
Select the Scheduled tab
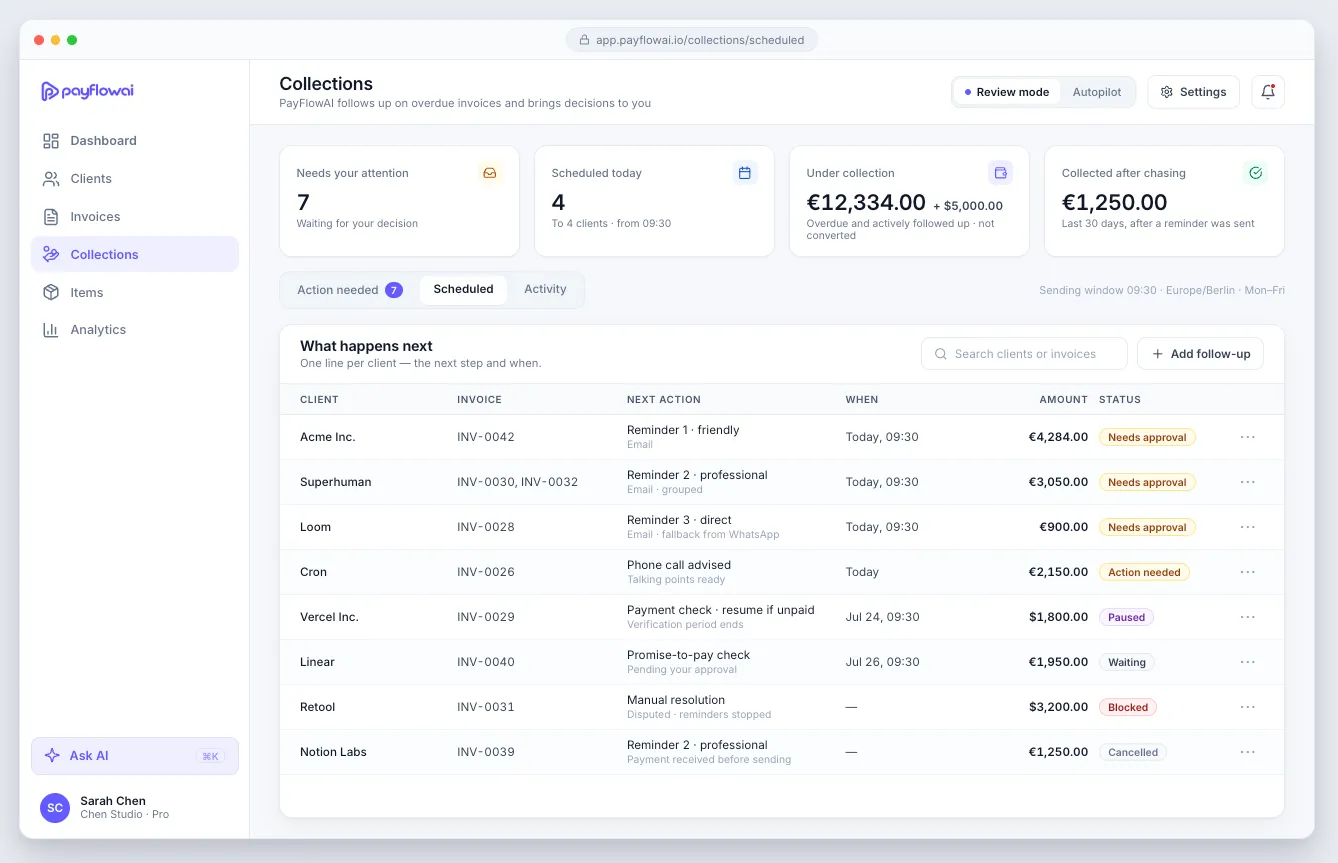pos(463,289)
